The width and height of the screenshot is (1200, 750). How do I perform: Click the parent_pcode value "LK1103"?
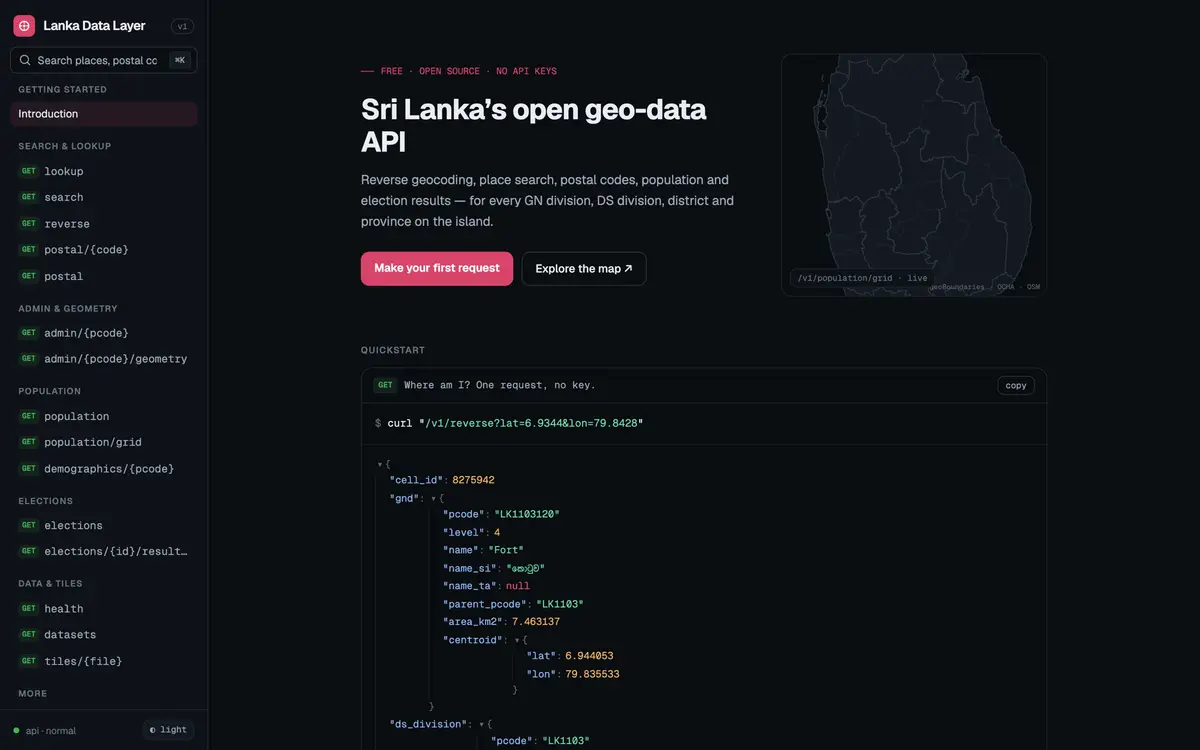(560, 604)
